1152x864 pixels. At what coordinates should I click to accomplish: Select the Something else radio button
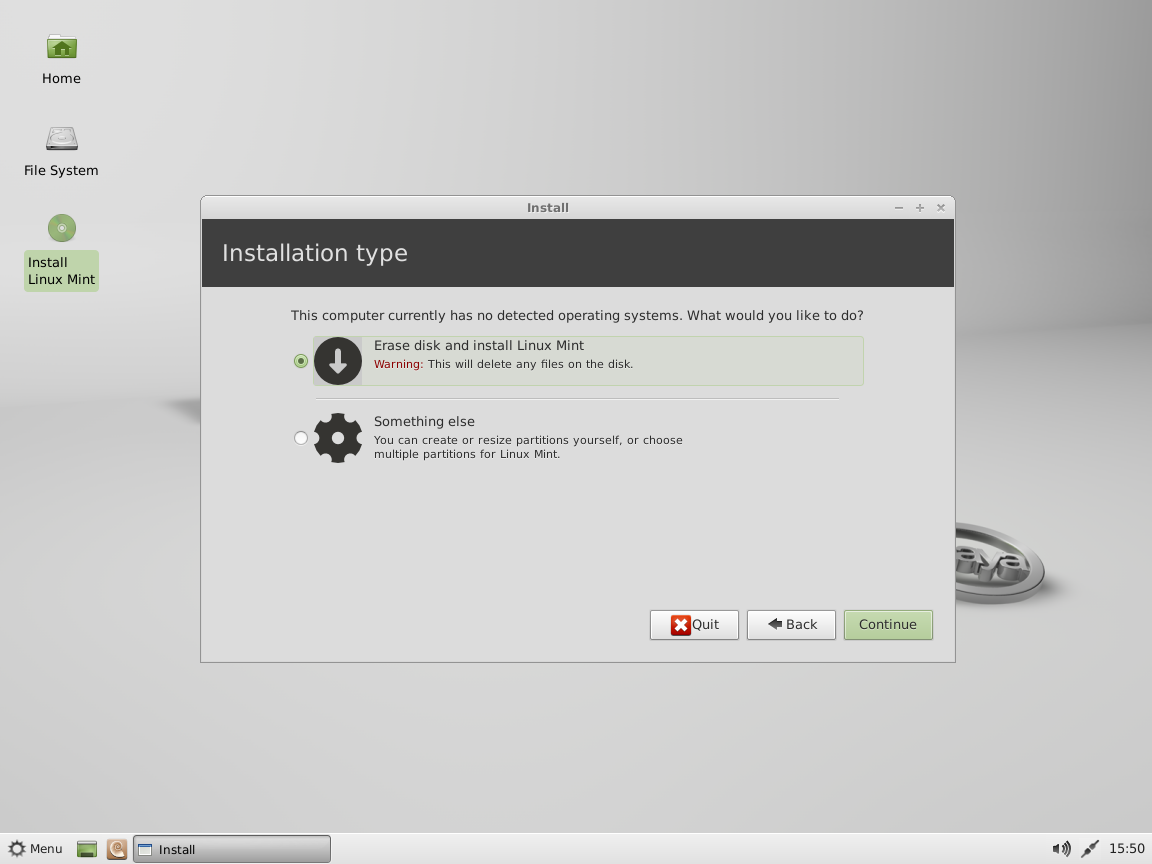point(300,438)
